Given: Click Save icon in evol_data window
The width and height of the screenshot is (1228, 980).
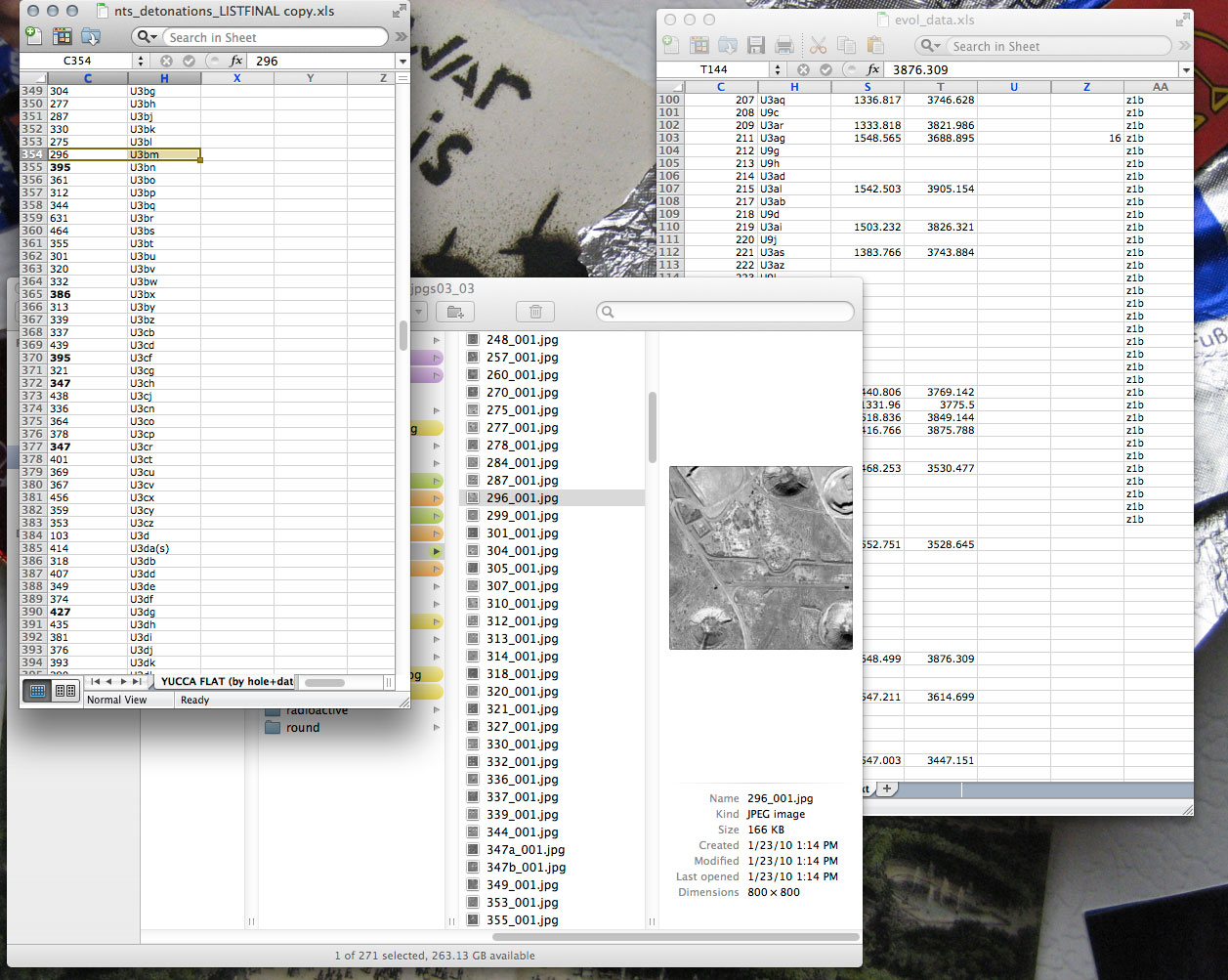Looking at the screenshot, I should point(755,45).
